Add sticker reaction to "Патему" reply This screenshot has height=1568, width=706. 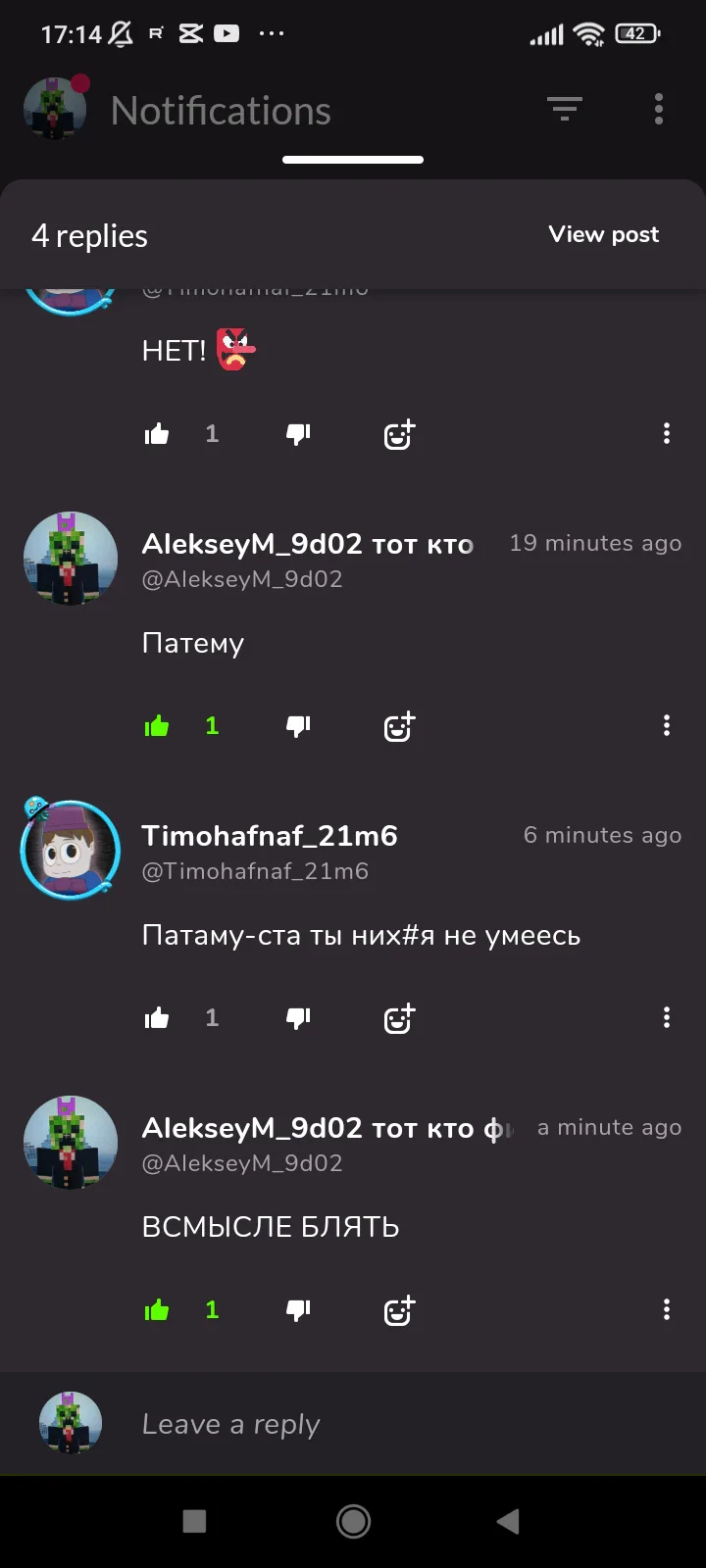pyautogui.click(x=399, y=726)
